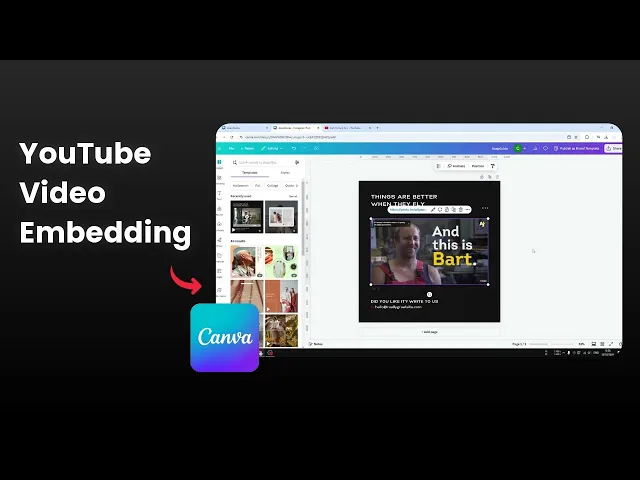The height and width of the screenshot is (480, 640).
Task: Click the reload button in browser toolbar
Action: click(232, 138)
